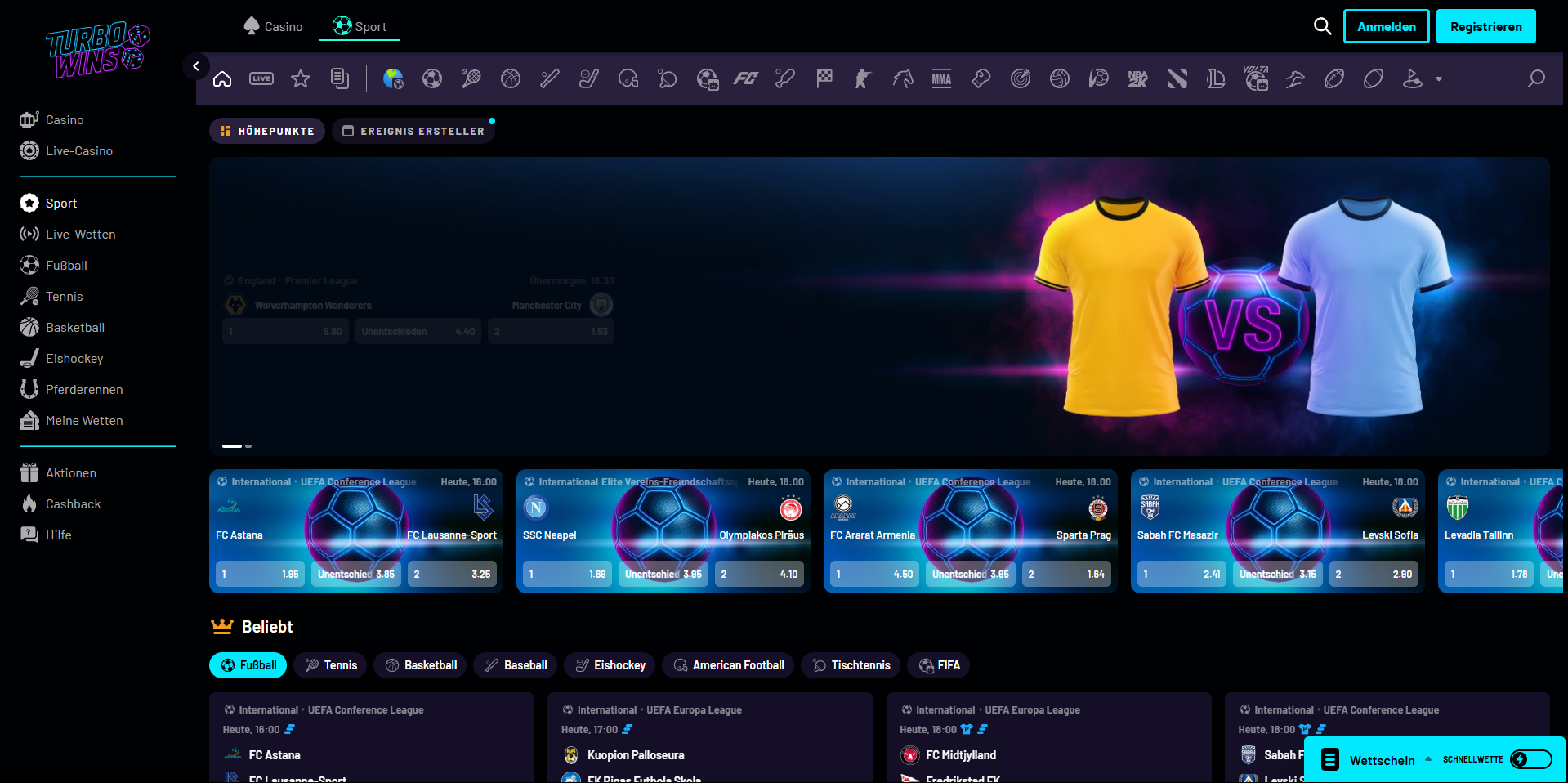Click the Anmelden button
Viewport: 1568px width, 783px height.
1386,26
